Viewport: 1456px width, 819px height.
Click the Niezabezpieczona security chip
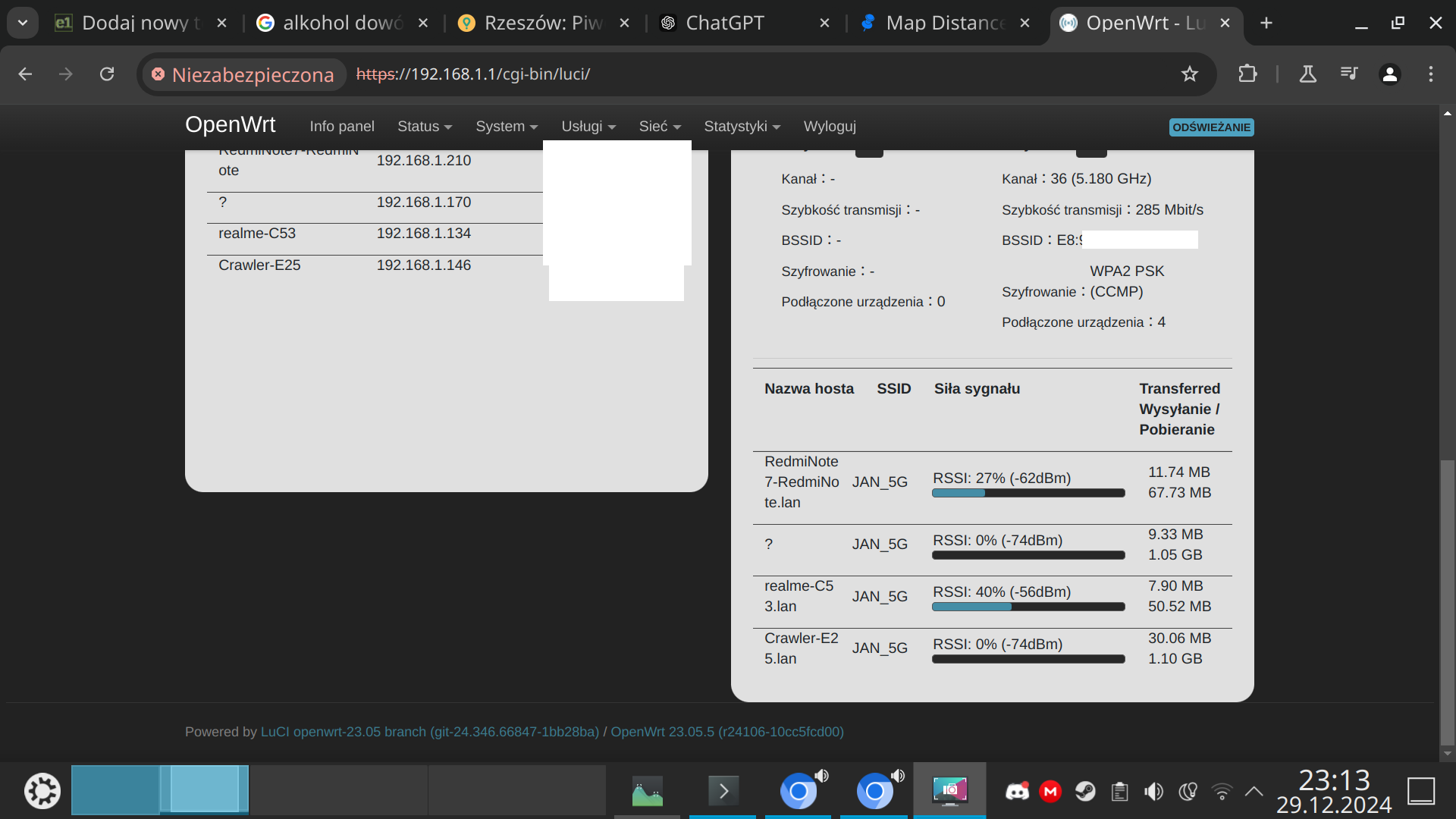[x=244, y=74]
